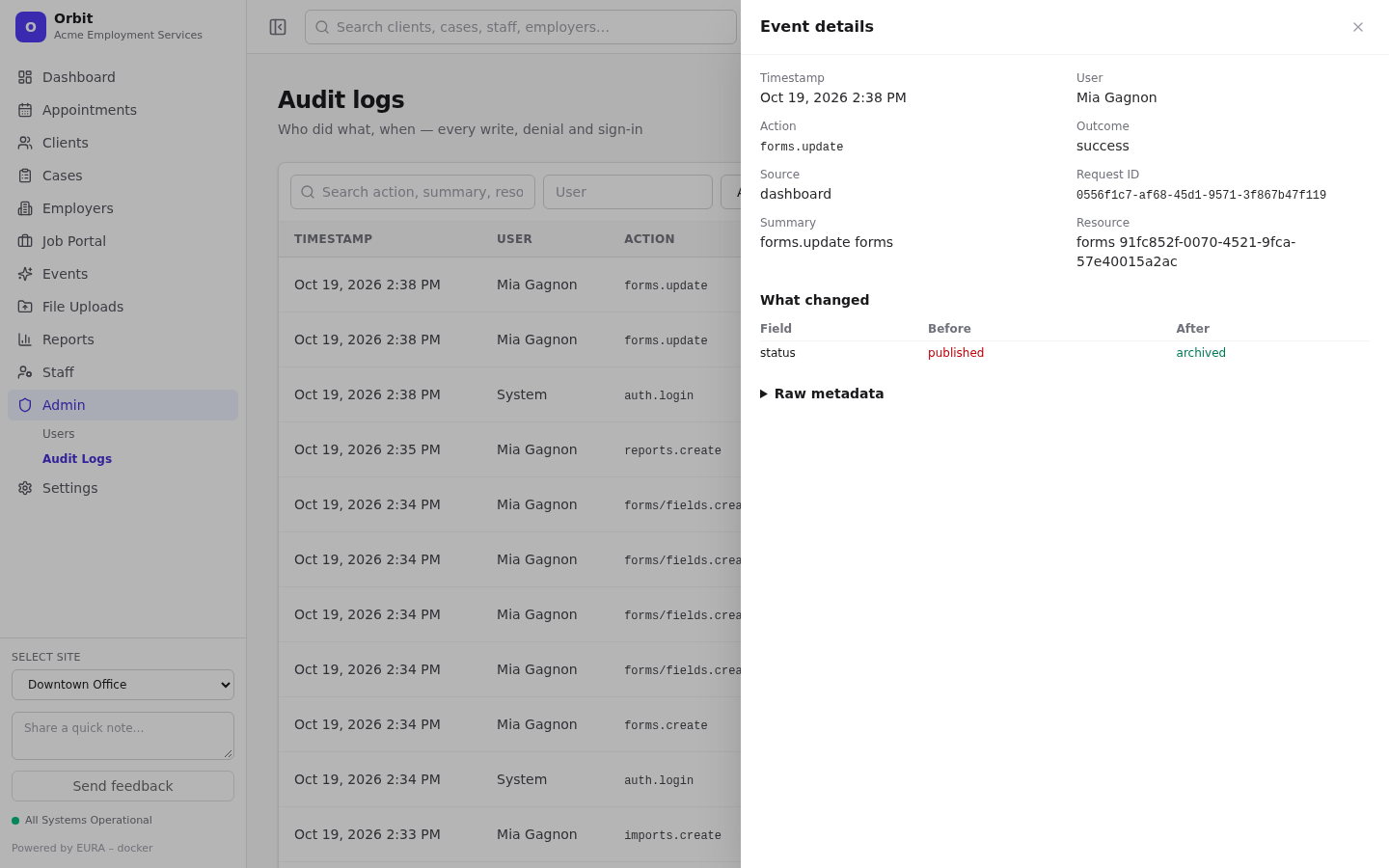Click the Send feedback button
The width and height of the screenshot is (1389, 868).
point(123,786)
